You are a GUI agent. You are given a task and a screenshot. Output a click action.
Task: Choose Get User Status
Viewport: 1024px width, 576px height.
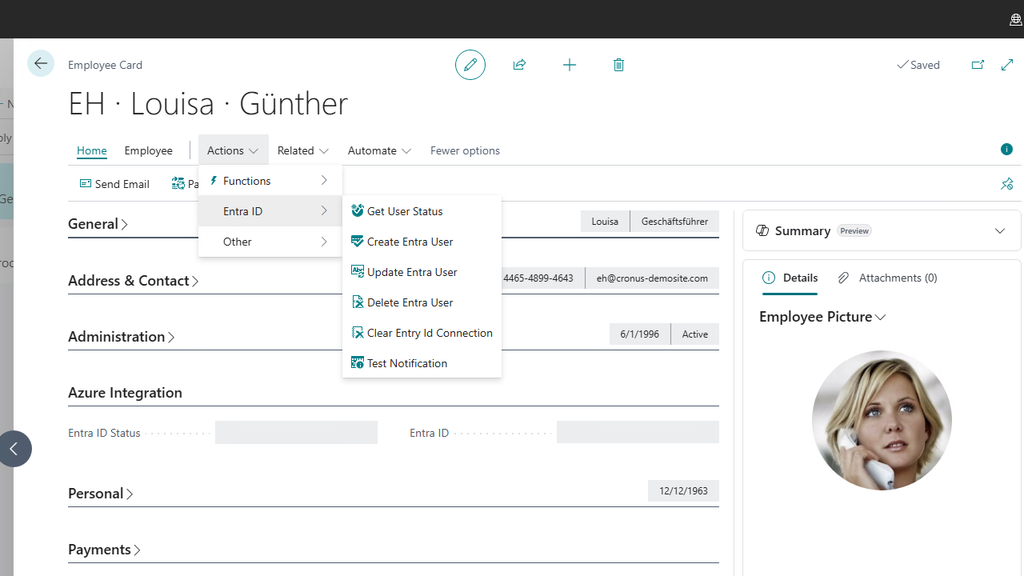[x=422, y=211]
